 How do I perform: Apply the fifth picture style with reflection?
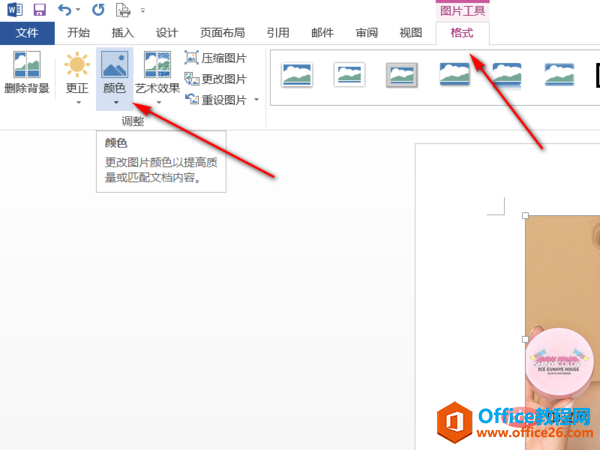coord(507,75)
